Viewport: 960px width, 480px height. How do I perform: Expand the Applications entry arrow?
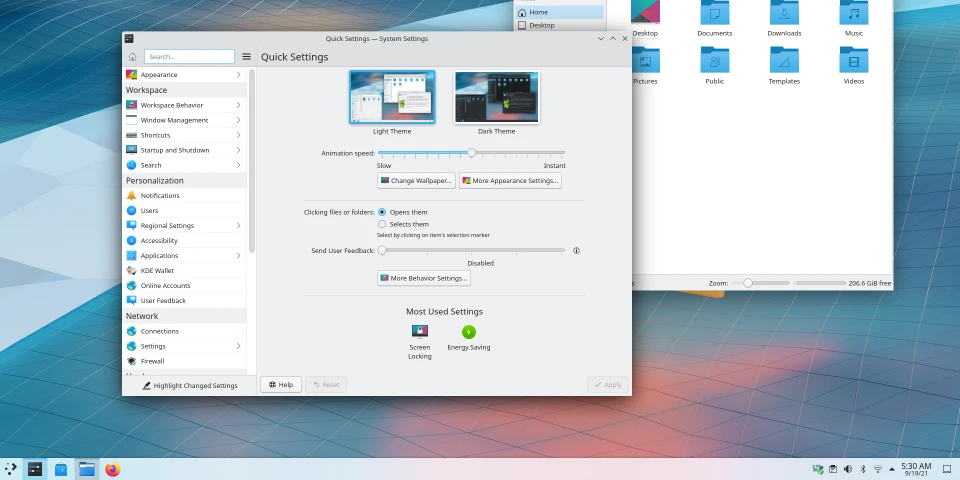tap(238, 256)
